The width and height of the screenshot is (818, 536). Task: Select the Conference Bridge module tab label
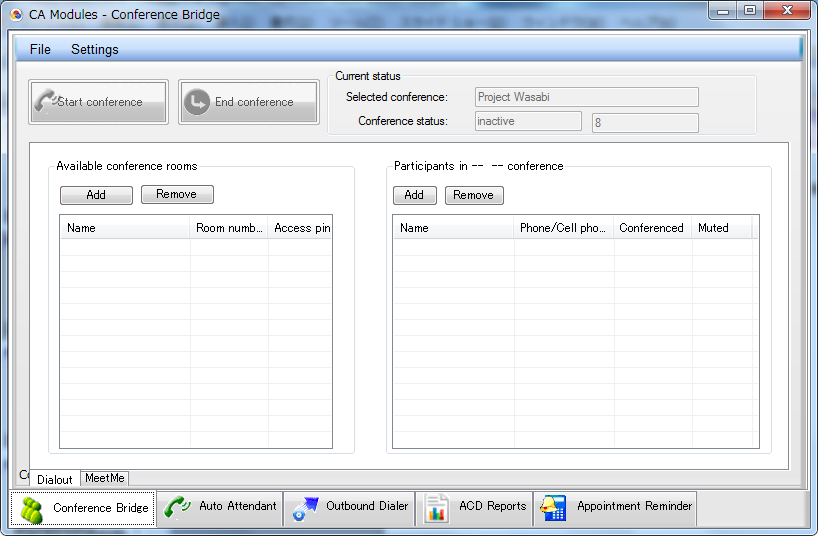click(x=101, y=508)
